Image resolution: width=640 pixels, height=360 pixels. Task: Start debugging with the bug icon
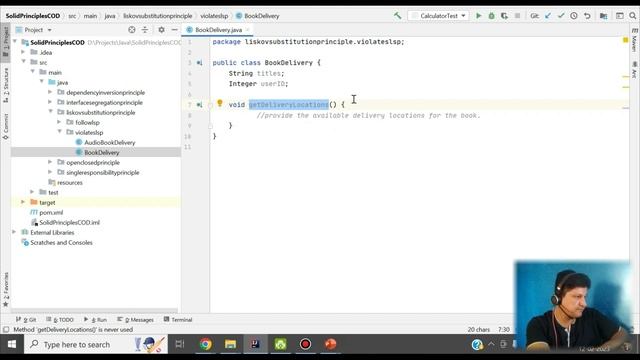click(x=491, y=16)
